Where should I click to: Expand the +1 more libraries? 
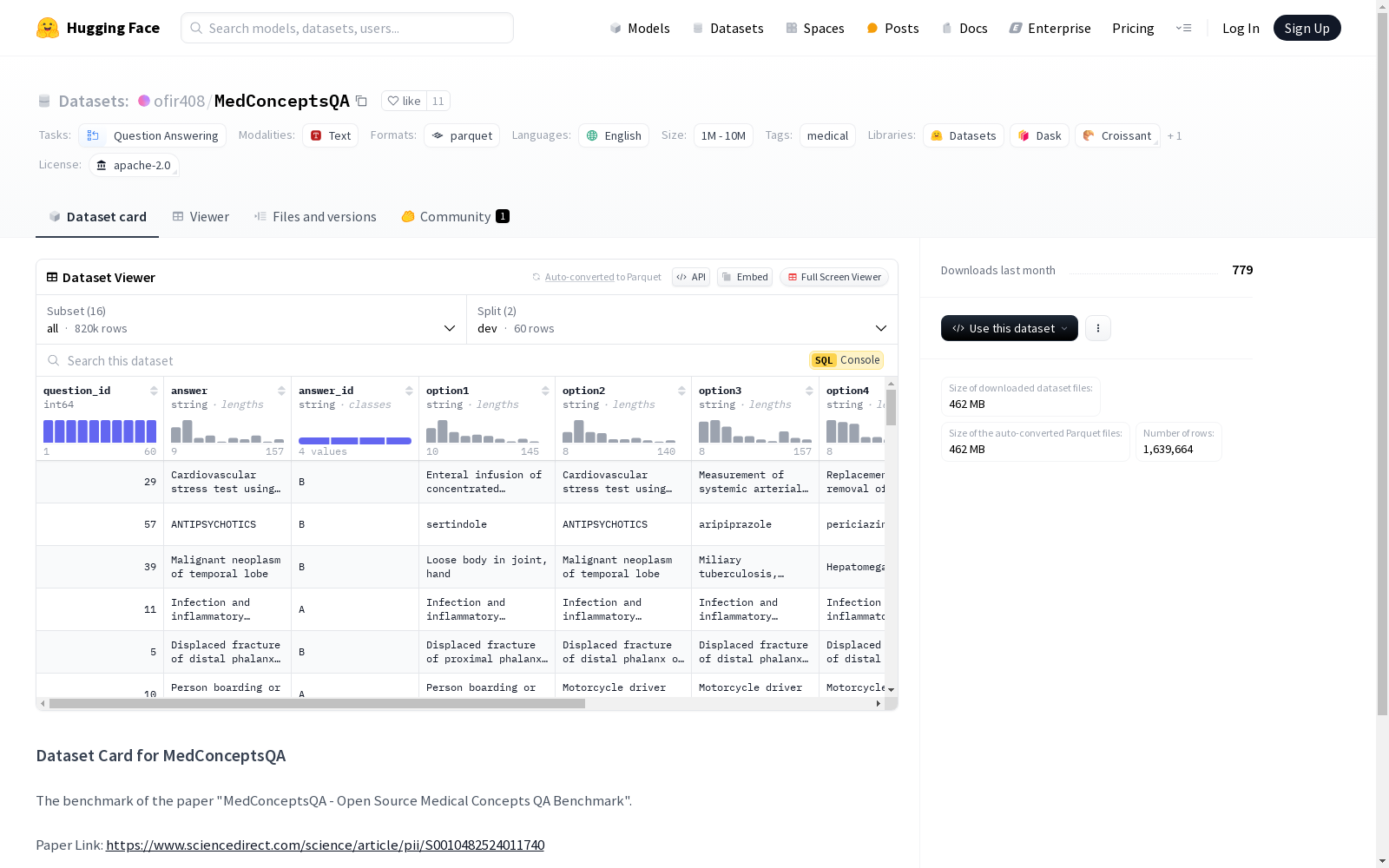coord(1175,135)
